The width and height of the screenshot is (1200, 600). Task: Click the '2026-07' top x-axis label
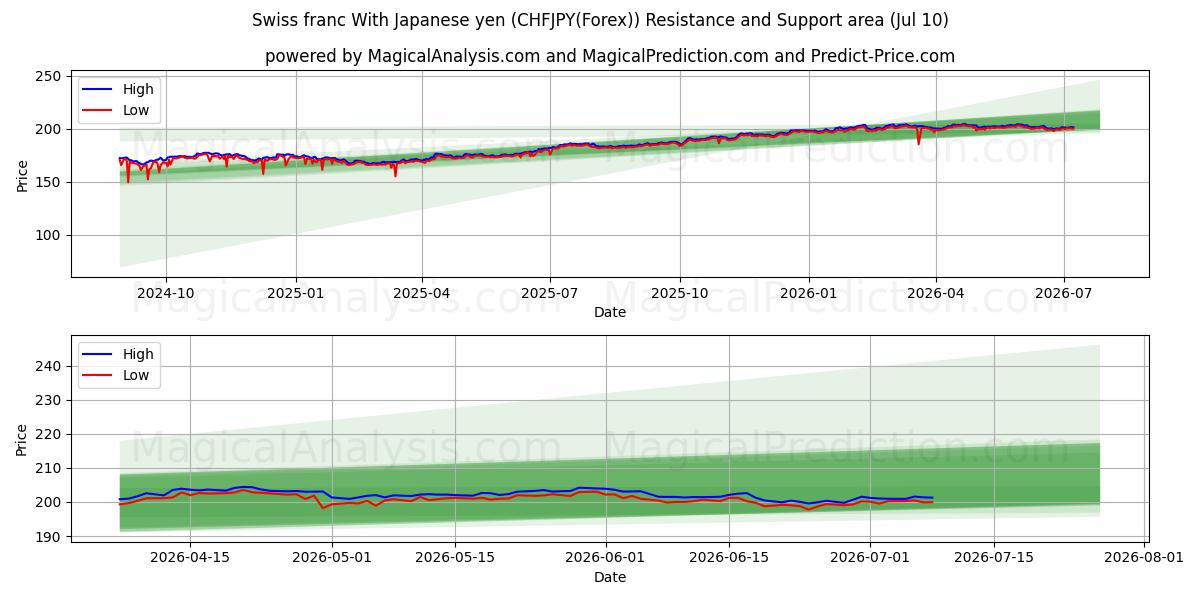tap(1064, 293)
